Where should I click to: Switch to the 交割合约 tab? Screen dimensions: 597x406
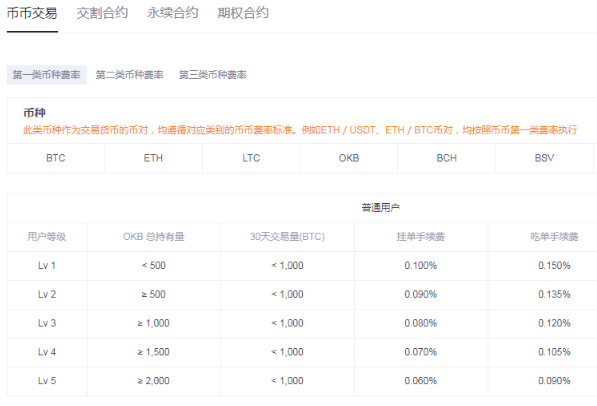pyautogui.click(x=102, y=13)
